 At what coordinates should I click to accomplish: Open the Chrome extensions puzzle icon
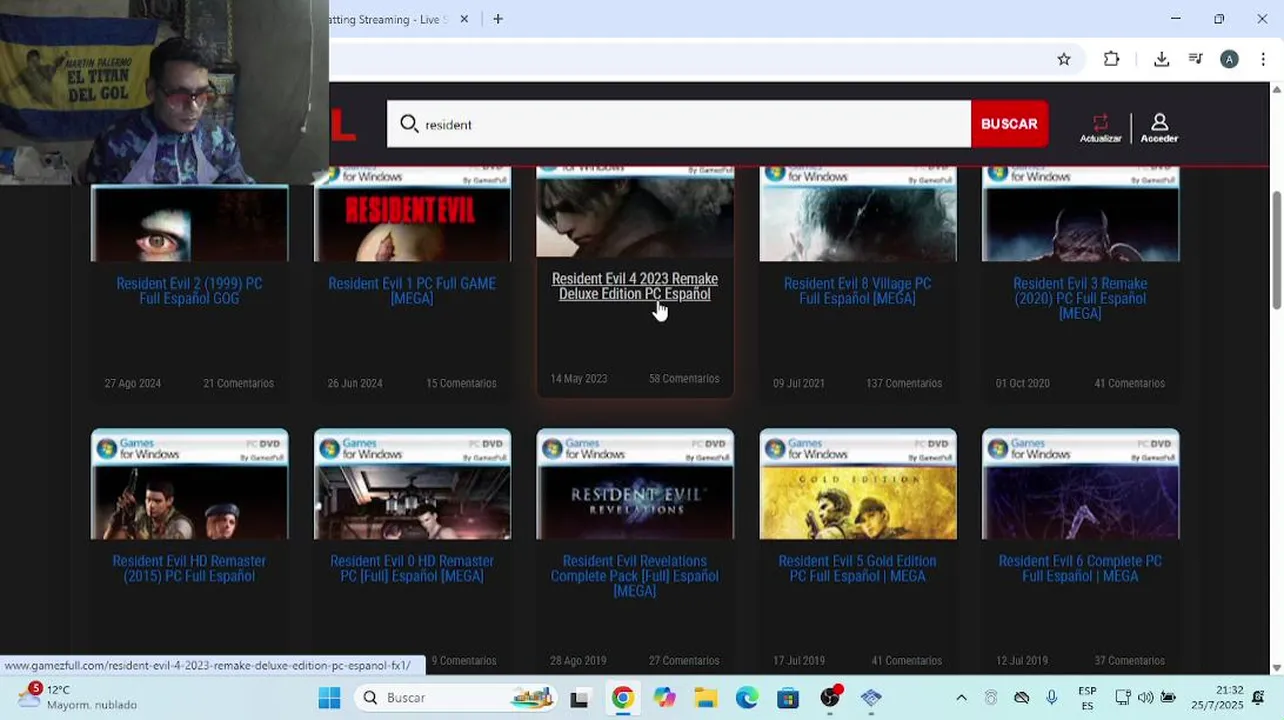[1111, 59]
